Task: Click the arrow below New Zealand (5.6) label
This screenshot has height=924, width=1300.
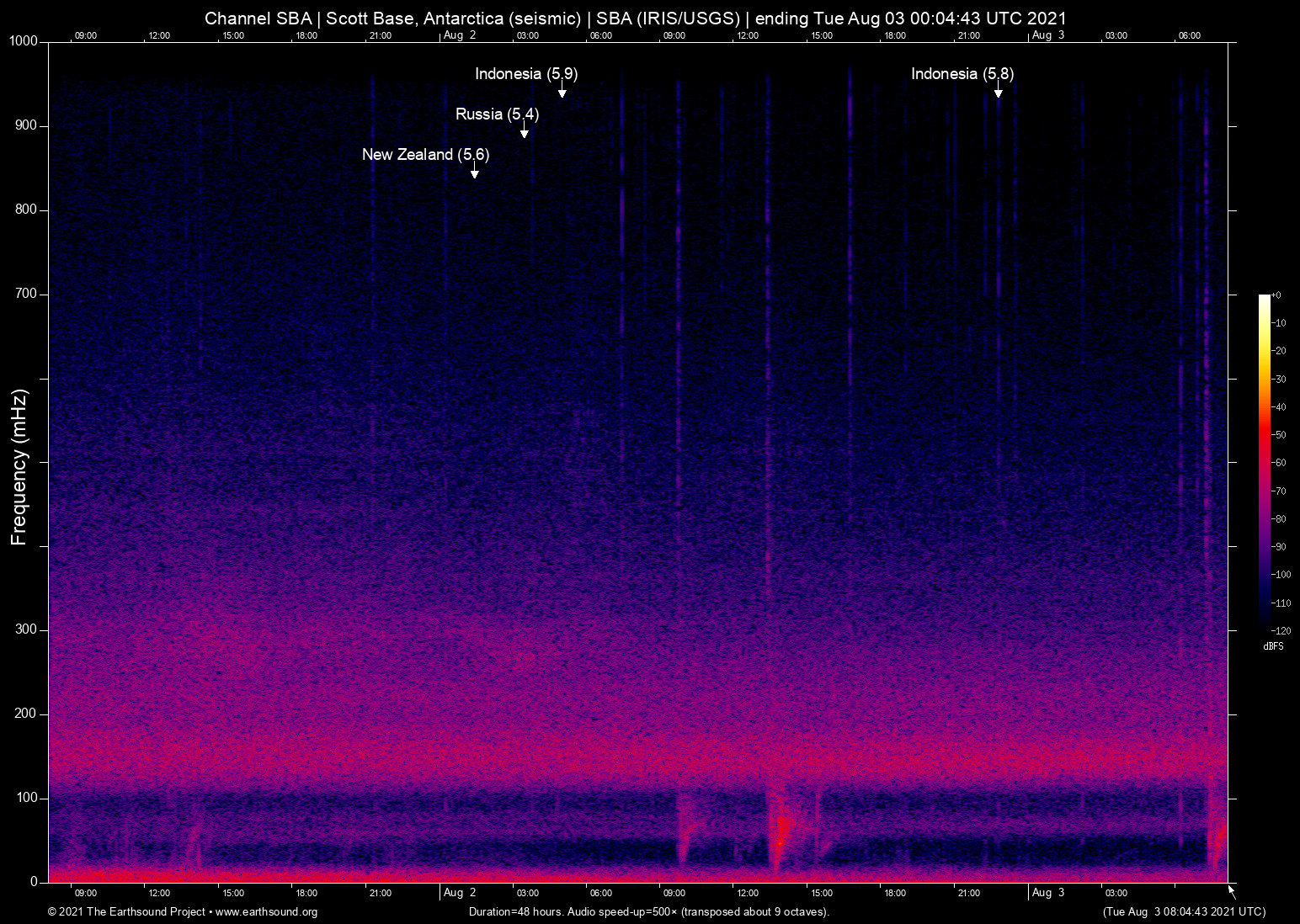Action: [474, 172]
